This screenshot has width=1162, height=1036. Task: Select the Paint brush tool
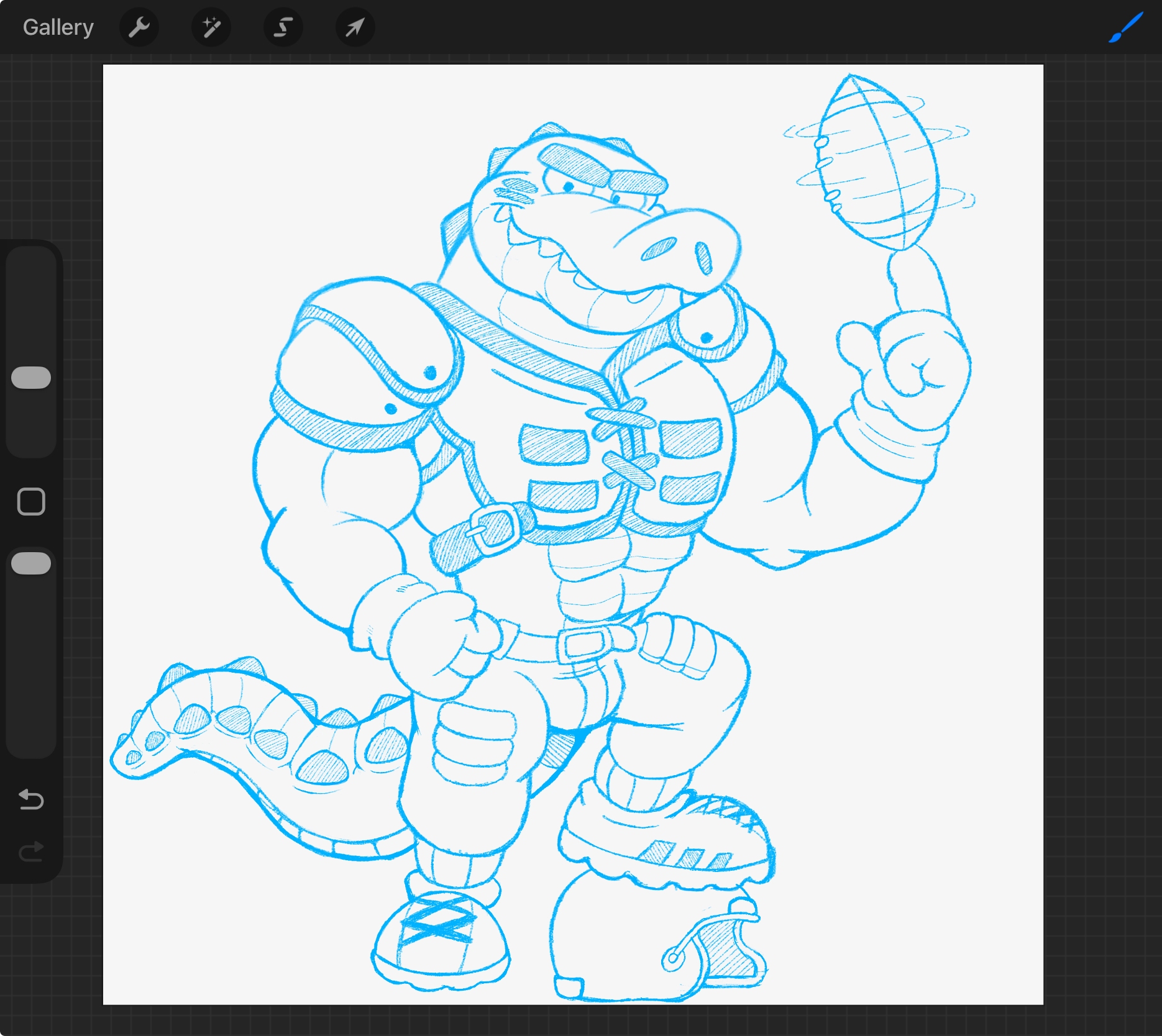coord(1125,27)
